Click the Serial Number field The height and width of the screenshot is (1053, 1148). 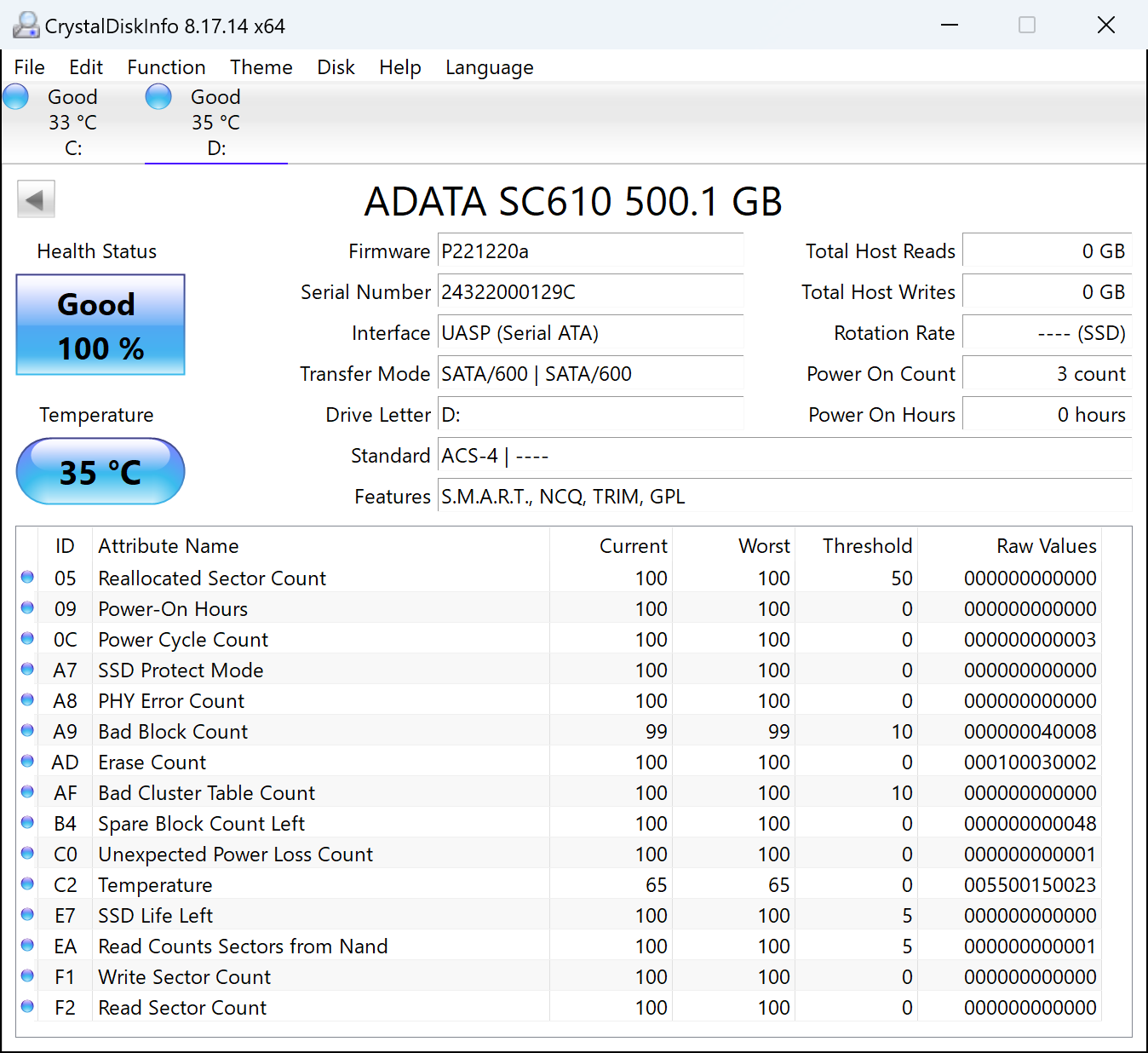point(589,292)
